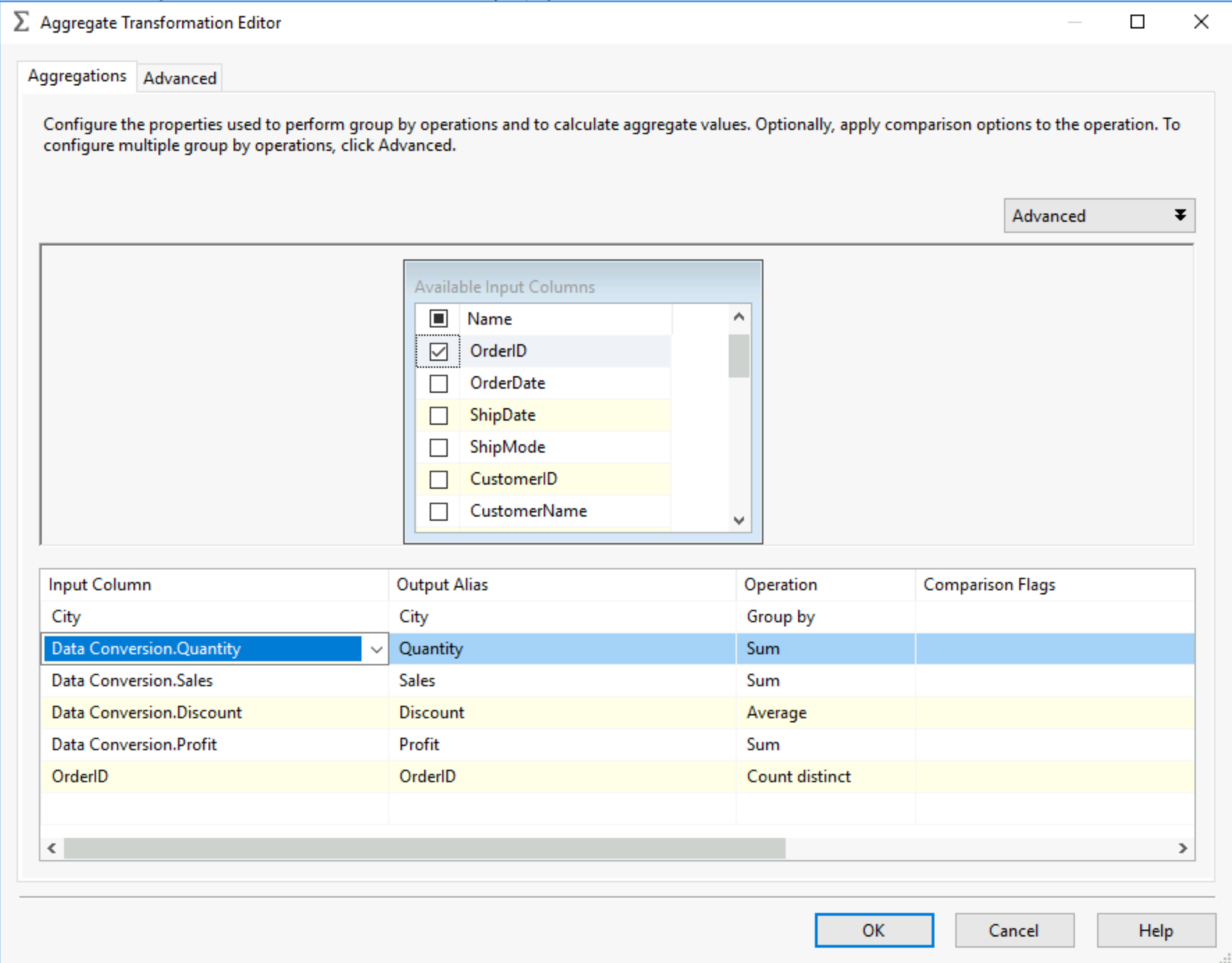This screenshot has width=1232, height=963.
Task: Click the horizontal scrollbar right arrow
Action: coord(1183,848)
